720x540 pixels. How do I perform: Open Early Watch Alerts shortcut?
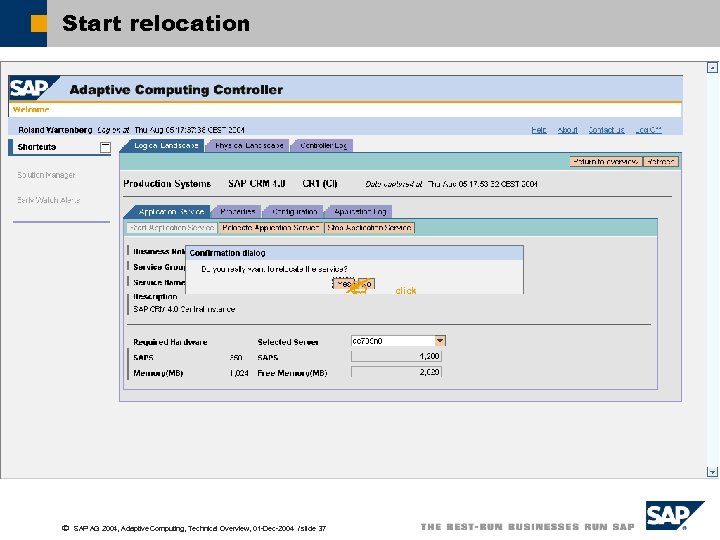(49, 200)
